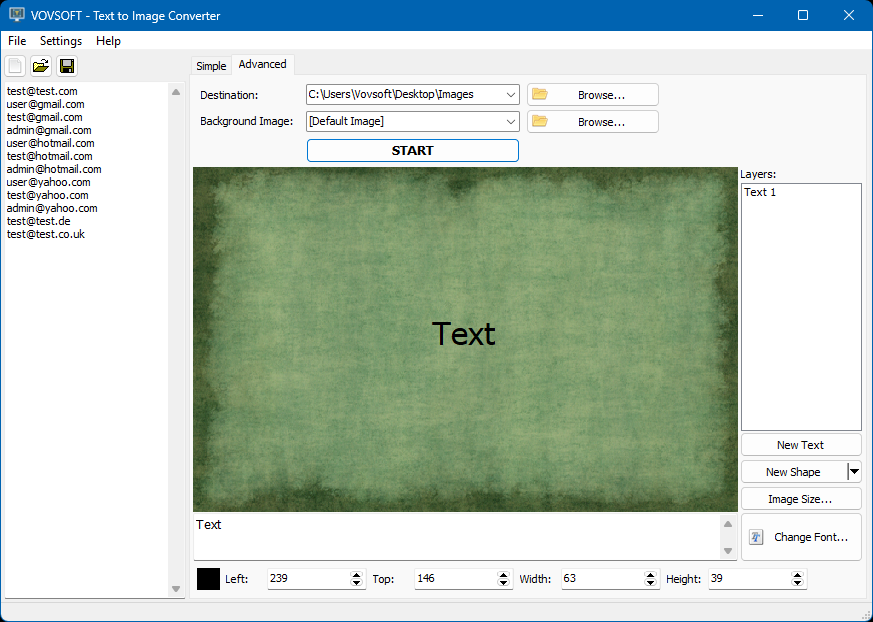This screenshot has height=622, width=873.
Task: Click the New file toolbar icon
Action: (15, 66)
